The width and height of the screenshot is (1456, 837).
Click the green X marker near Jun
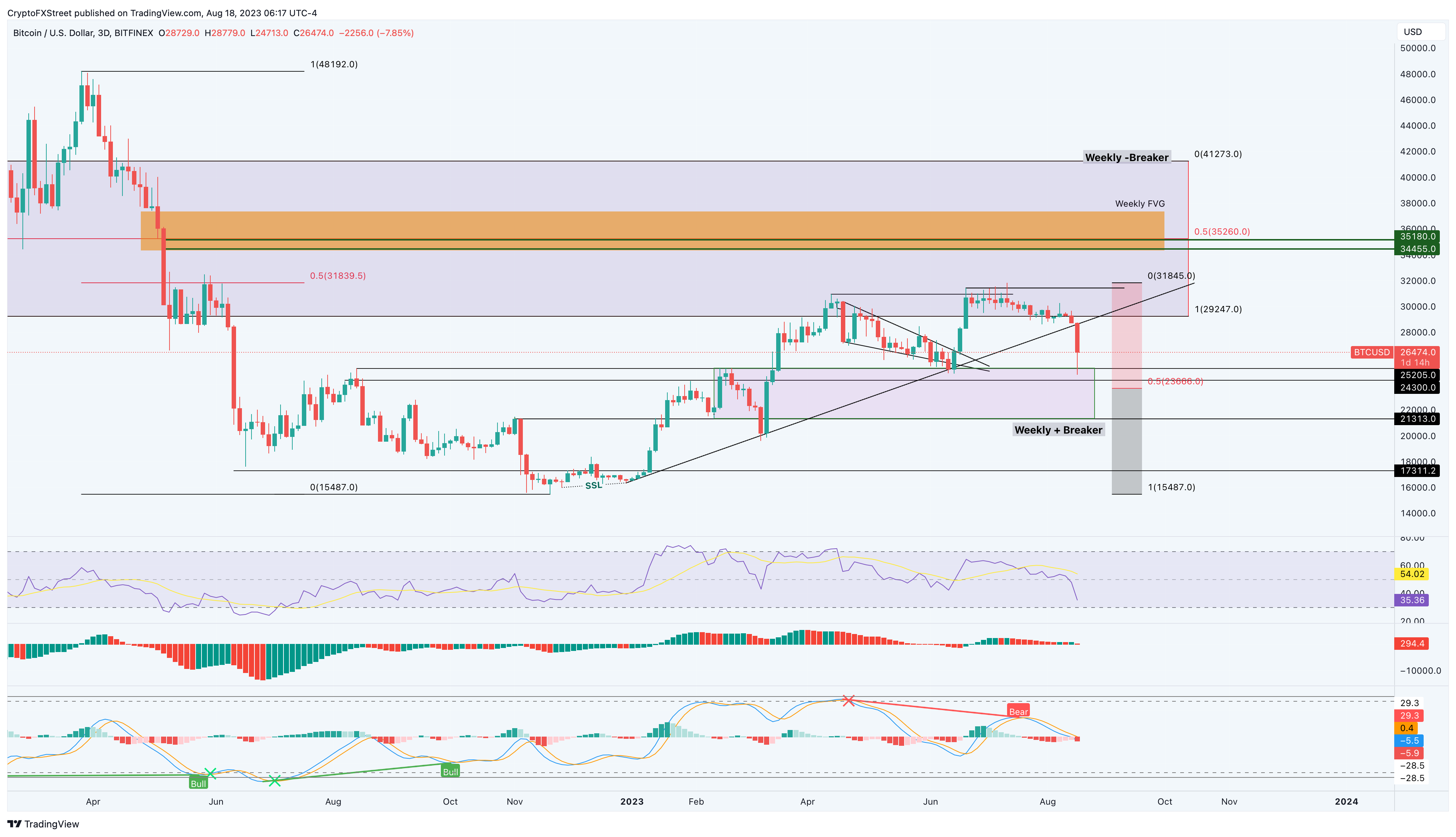coord(210,773)
